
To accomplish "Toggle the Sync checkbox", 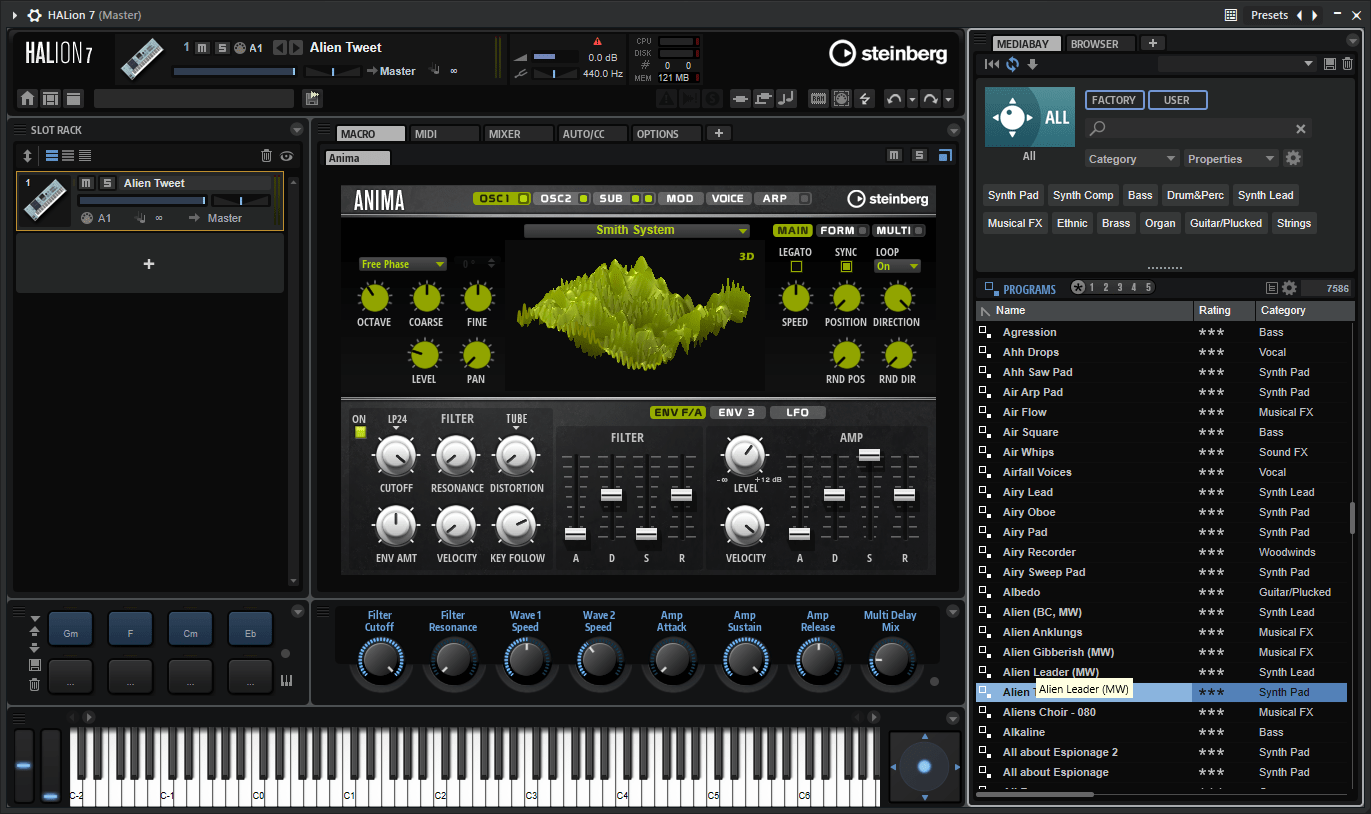I will [846, 267].
